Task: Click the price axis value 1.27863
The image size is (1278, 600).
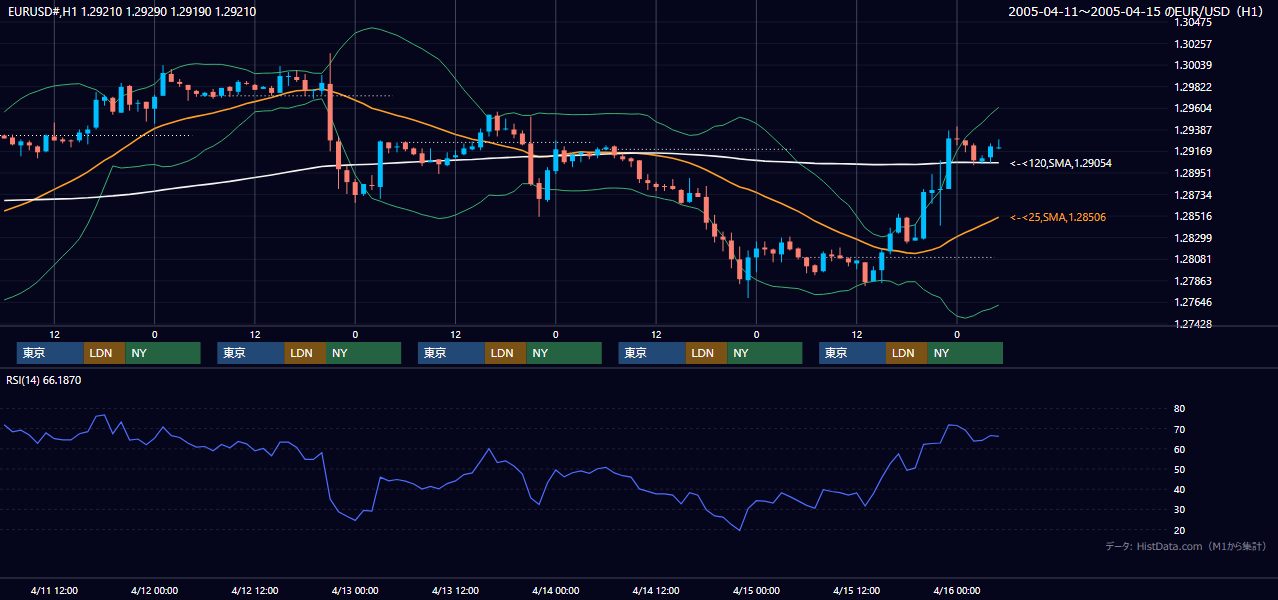Action: pyautogui.click(x=1193, y=281)
